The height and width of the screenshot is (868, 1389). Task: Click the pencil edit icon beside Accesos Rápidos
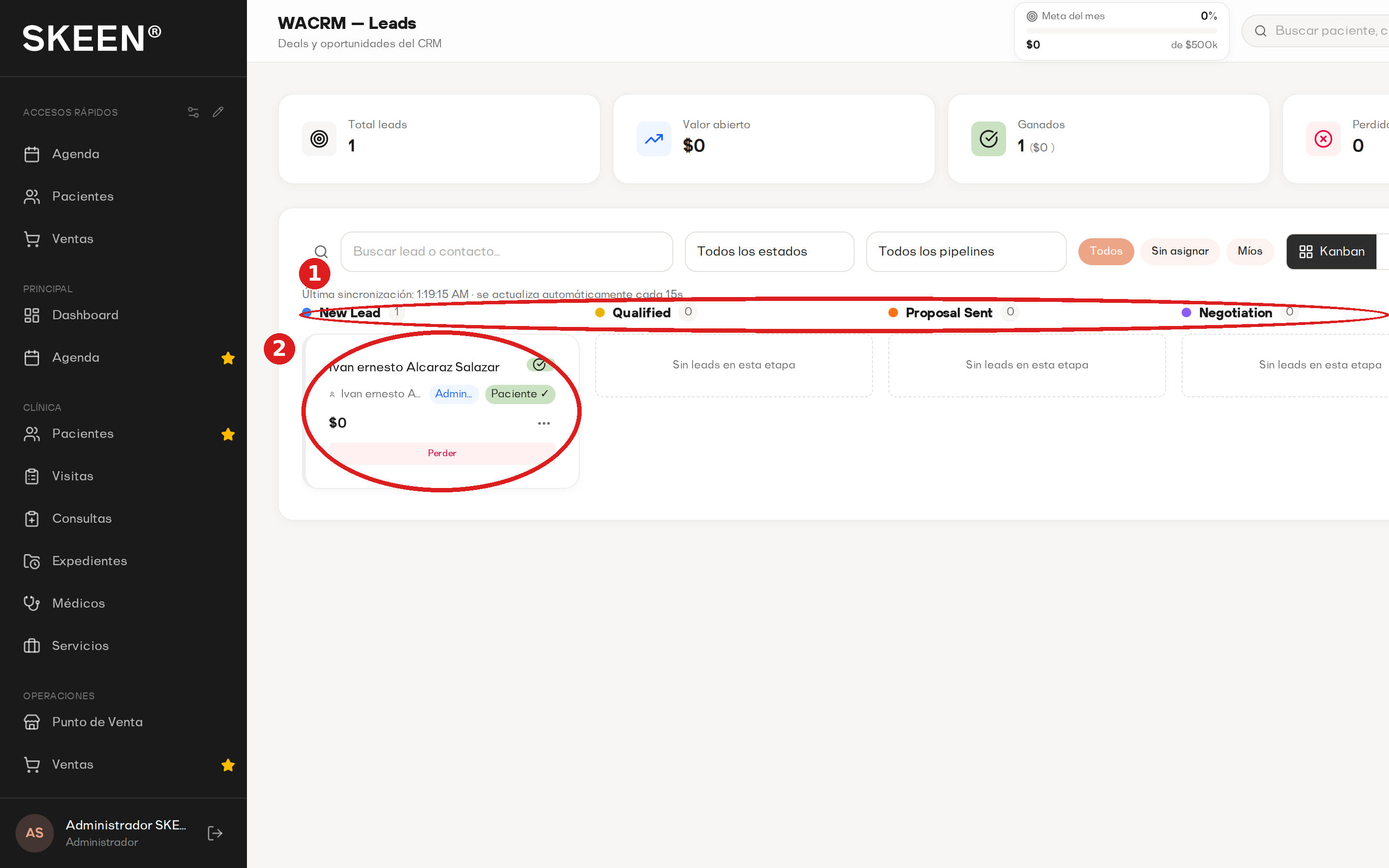[x=218, y=112]
